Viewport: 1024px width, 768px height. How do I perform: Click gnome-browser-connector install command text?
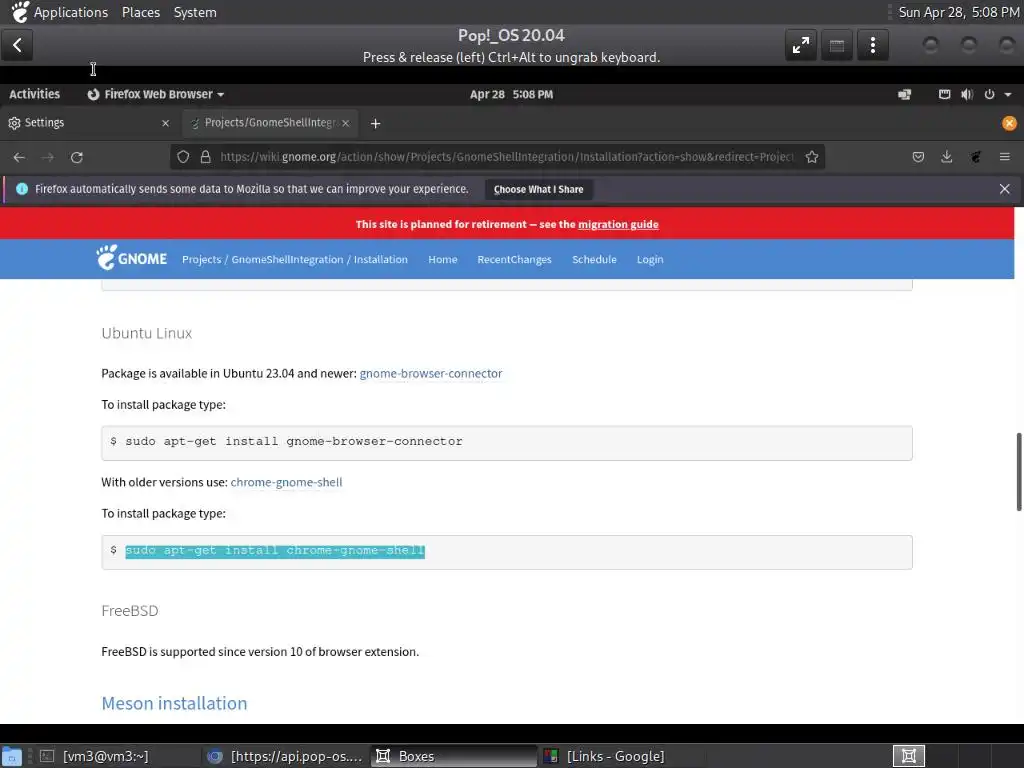coord(294,441)
